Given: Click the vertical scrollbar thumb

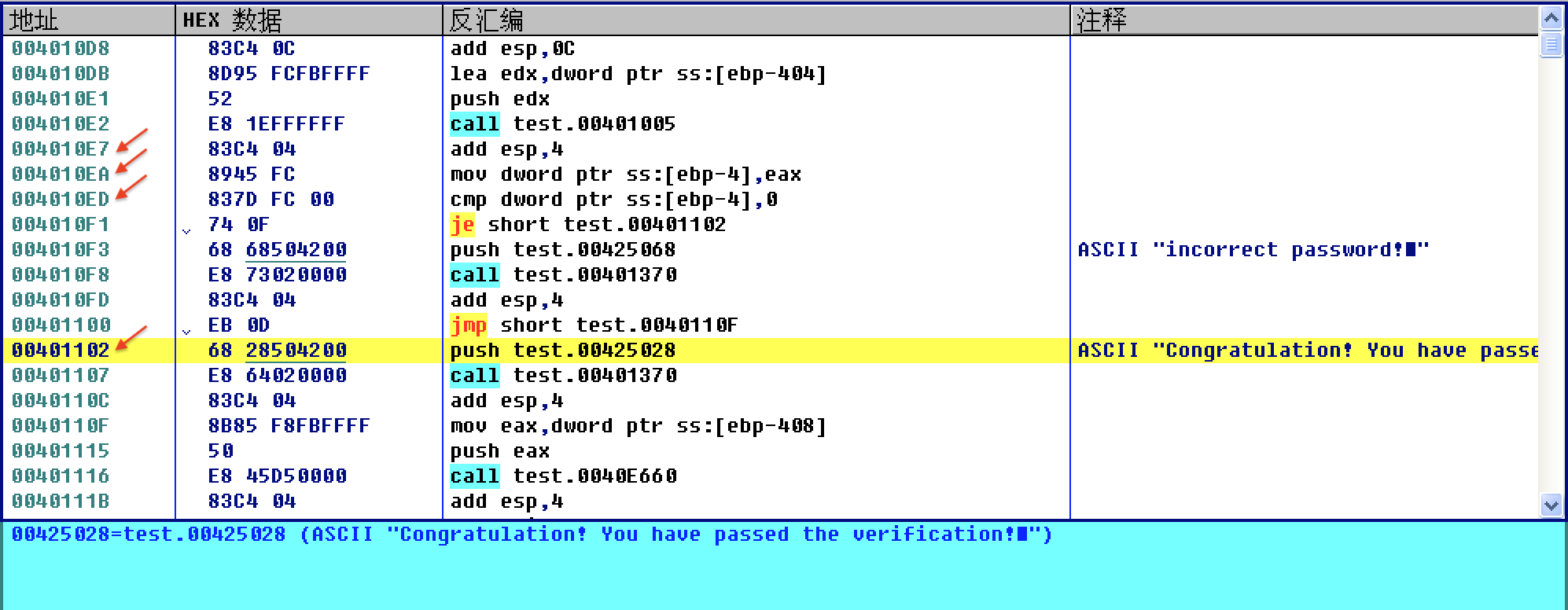Looking at the screenshot, I should pos(1551,44).
